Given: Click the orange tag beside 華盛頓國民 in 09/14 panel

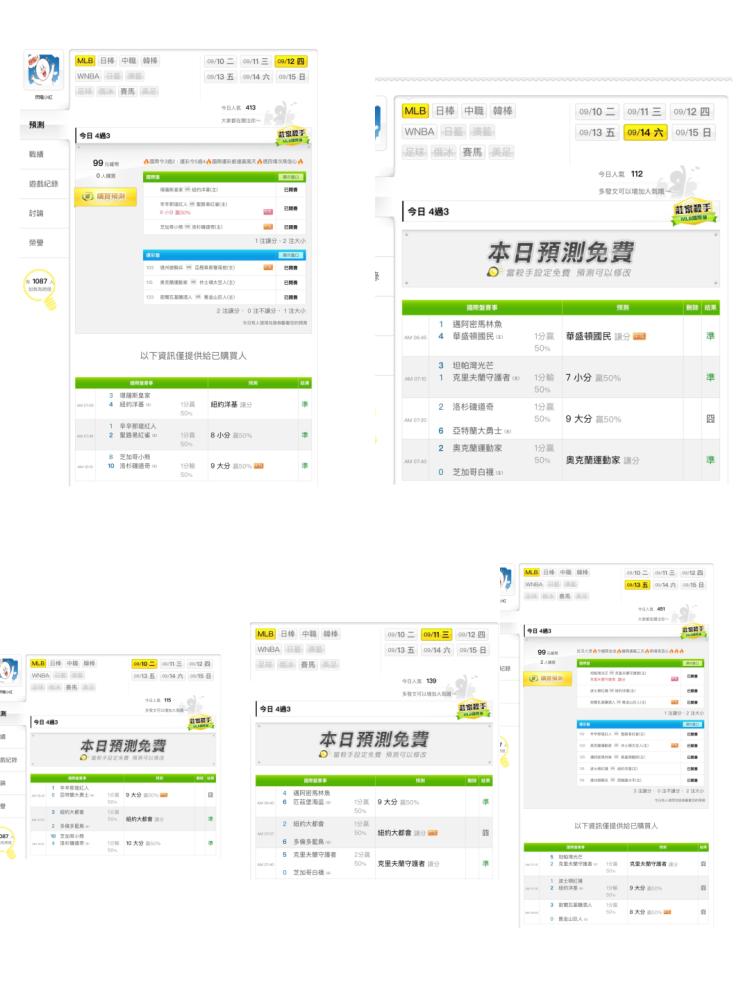Looking at the screenshot, I should pos(640,336).
